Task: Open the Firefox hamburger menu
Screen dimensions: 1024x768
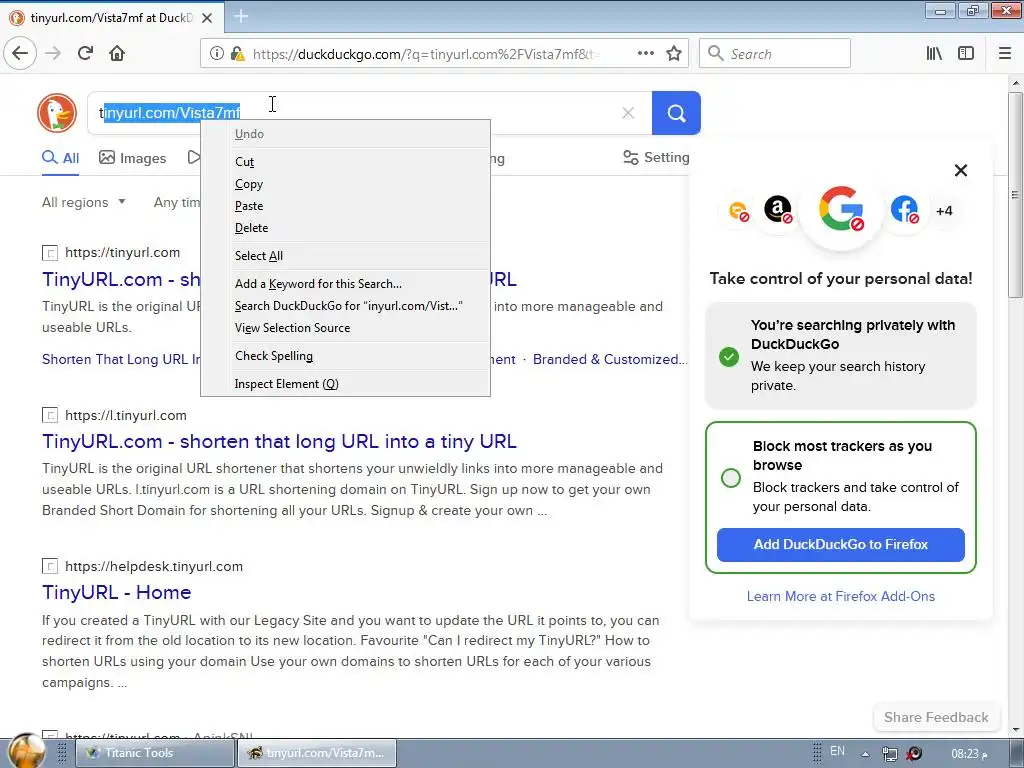Action: click(1004, 53)
